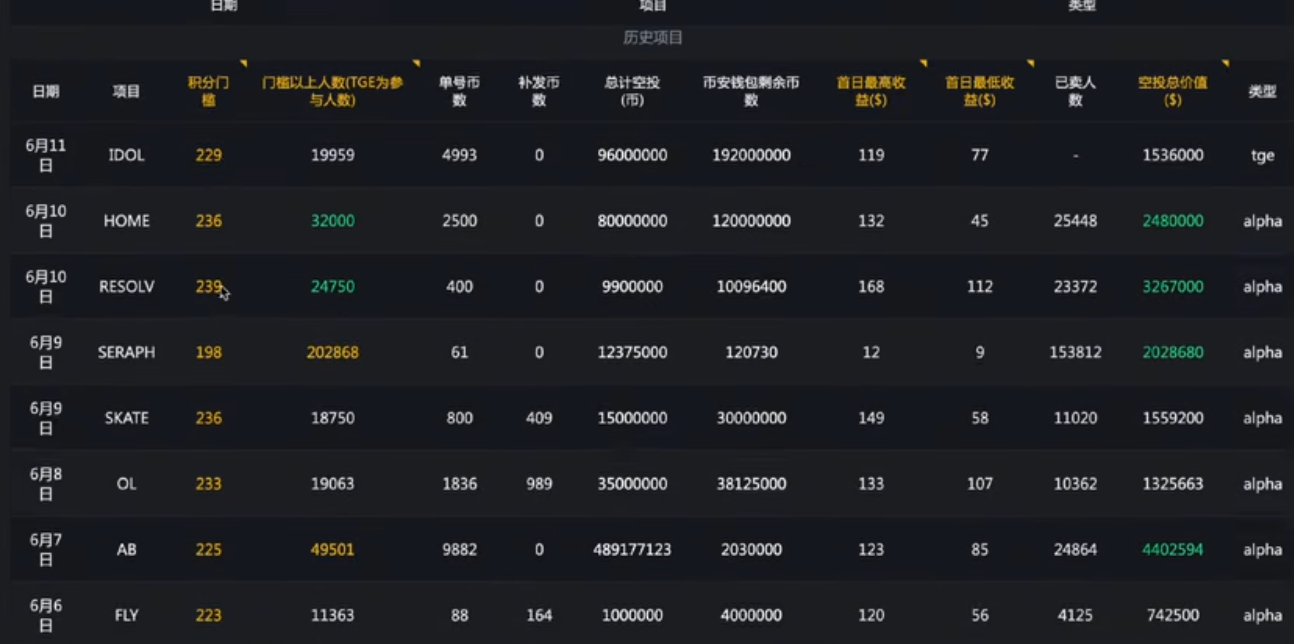Image resolution: width=1294 pixels, height=644 pixels.
Task: Click the green 3267000 airdrop value
Action: (1173, 287)
